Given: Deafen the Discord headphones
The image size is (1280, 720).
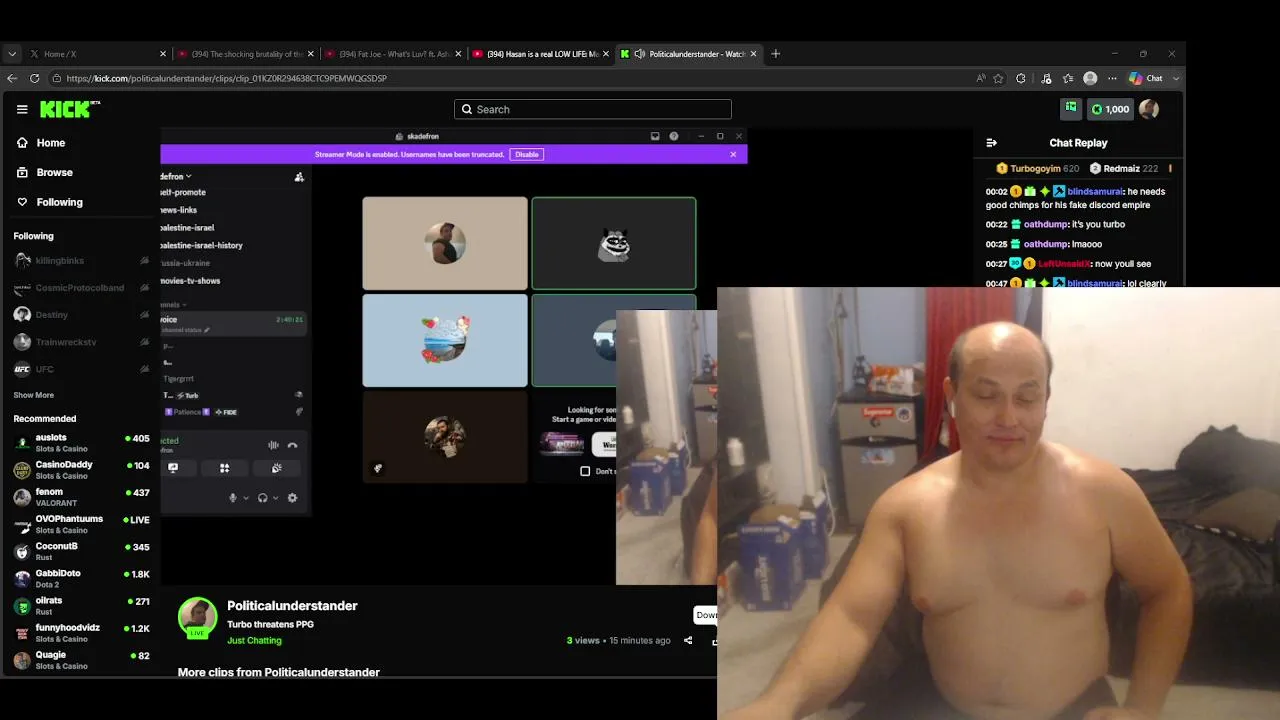Looking at the screenshot, I should coord(262,498).
